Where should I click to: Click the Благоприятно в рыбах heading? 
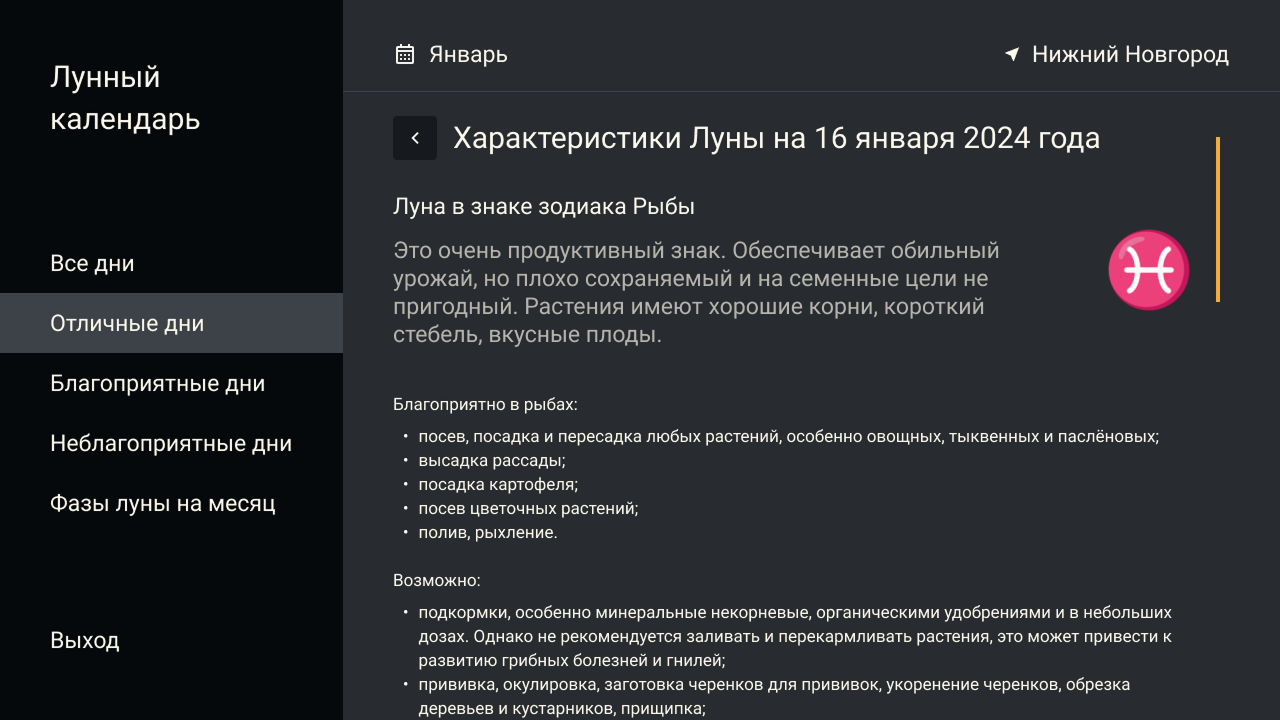coord(485,405)
